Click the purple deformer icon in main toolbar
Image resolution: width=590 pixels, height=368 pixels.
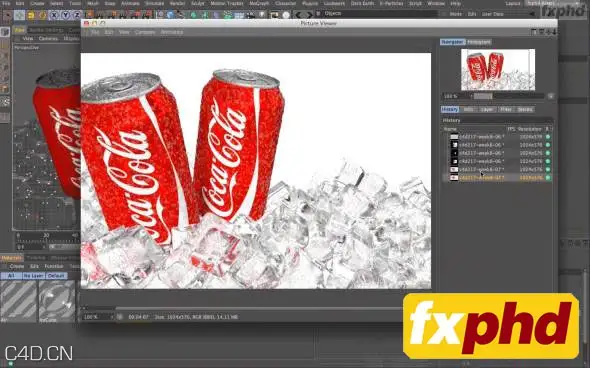217,15
